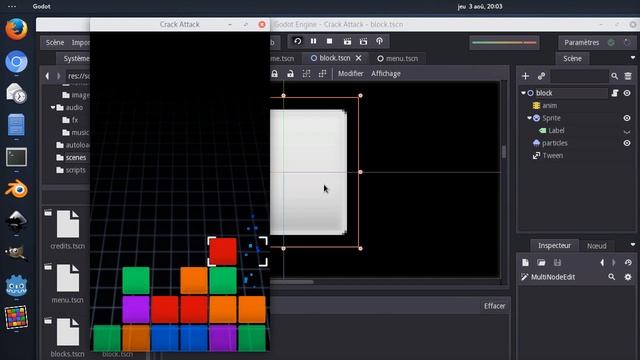Screen dimensions: 640x360
Task: Unlock the selected object in viewport toolbar
Action: click(290, 74)
